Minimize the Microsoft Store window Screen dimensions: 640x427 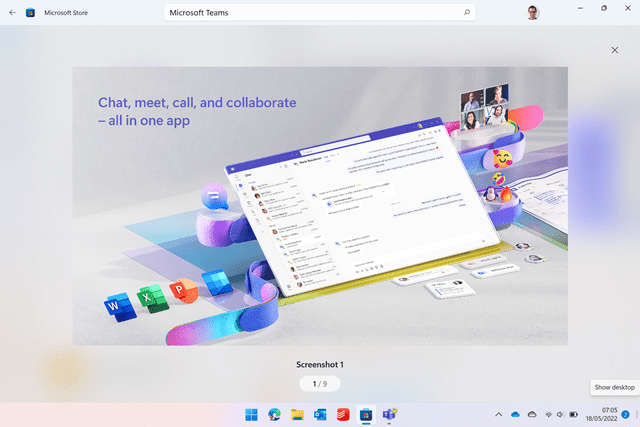point(580,8)
